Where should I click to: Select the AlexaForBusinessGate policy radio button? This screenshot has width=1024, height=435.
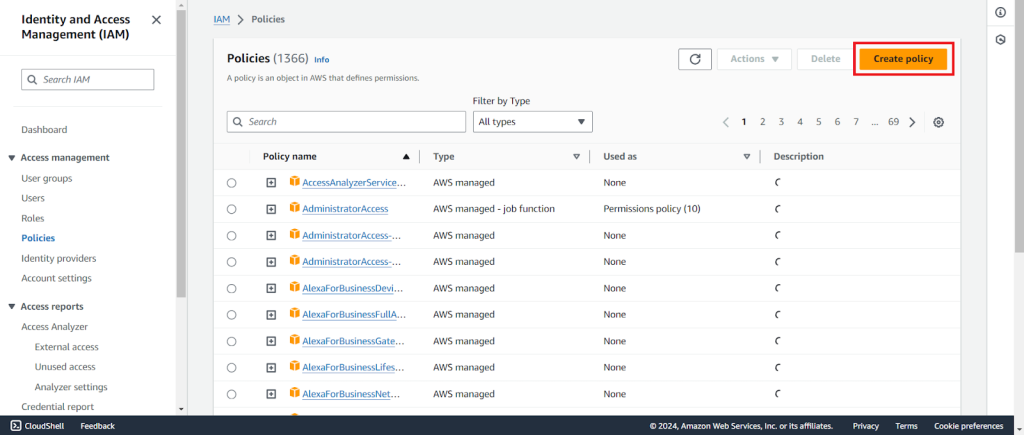click(x=232, y=342)
